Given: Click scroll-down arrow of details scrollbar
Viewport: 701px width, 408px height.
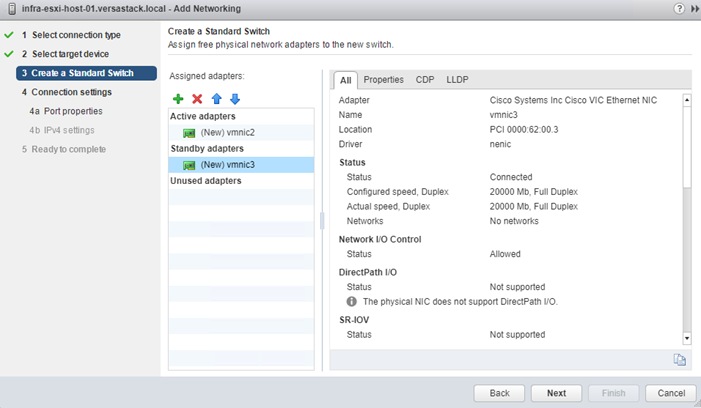Looking at the screenshot, I should 687,338.
